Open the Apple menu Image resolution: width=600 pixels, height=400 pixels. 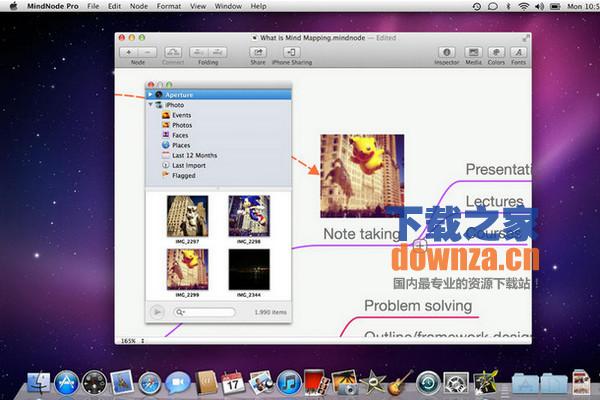pyautogui.click(x=13, y=6)
